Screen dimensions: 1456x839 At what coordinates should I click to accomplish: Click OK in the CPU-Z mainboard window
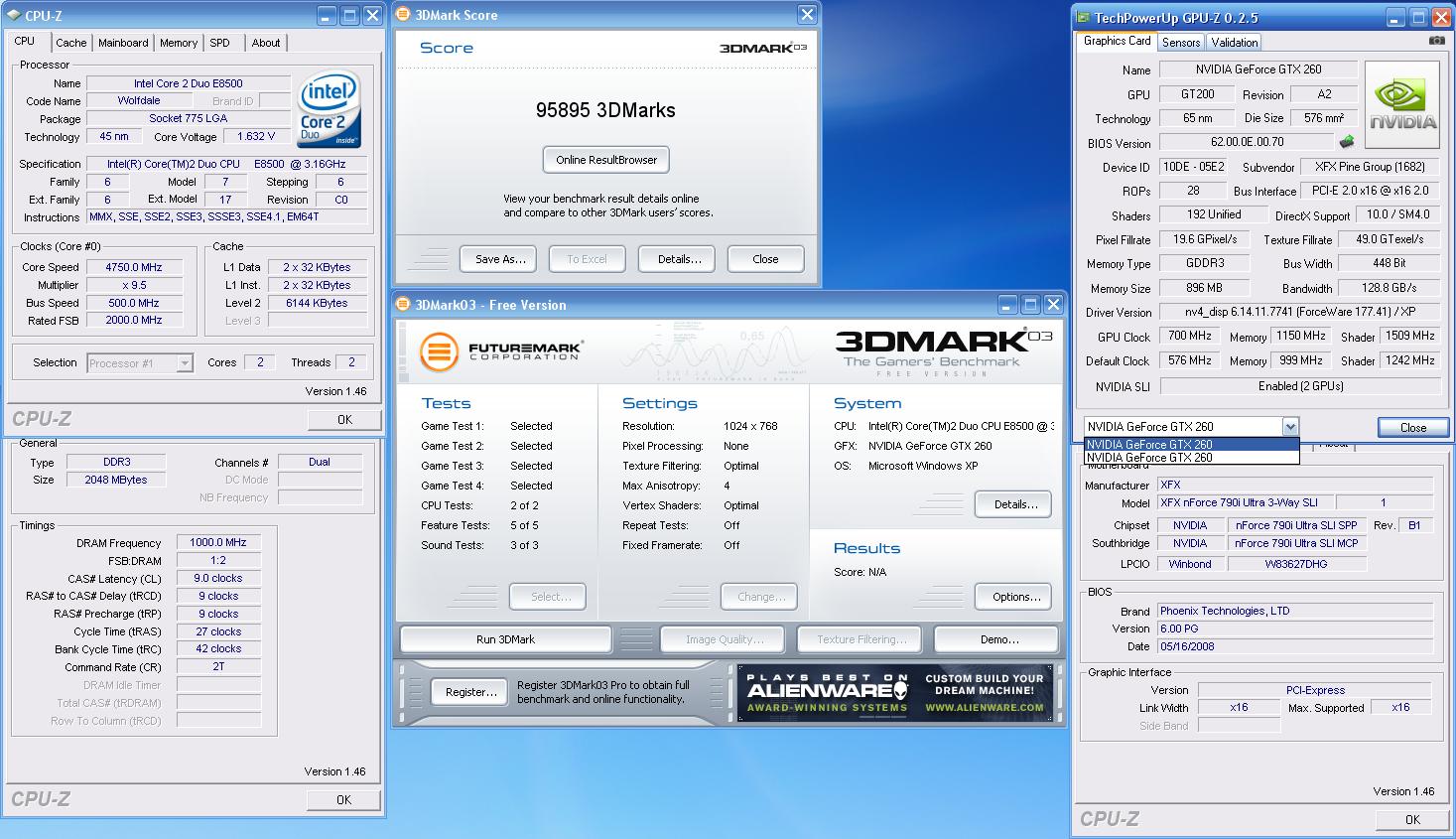point(1412,819)
